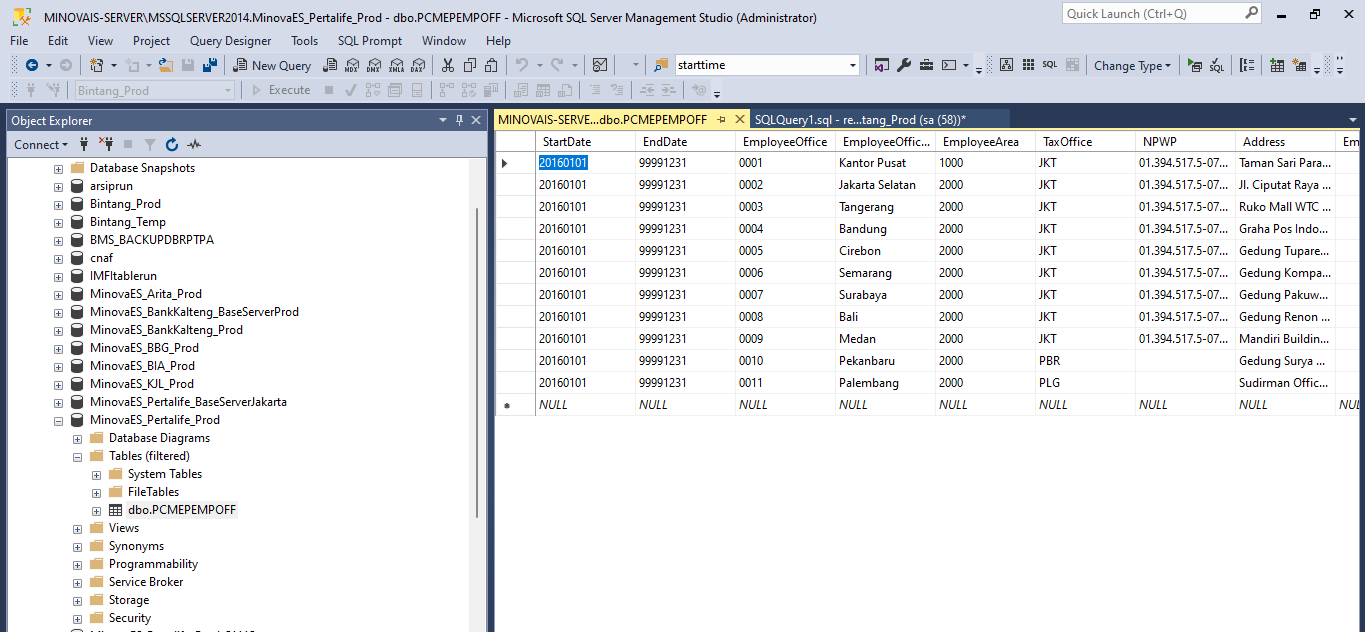This screenshot has width=1365, height=632.
Task: Click Disconnect icon in Object Explorer
Action: [x=106, y=145]
